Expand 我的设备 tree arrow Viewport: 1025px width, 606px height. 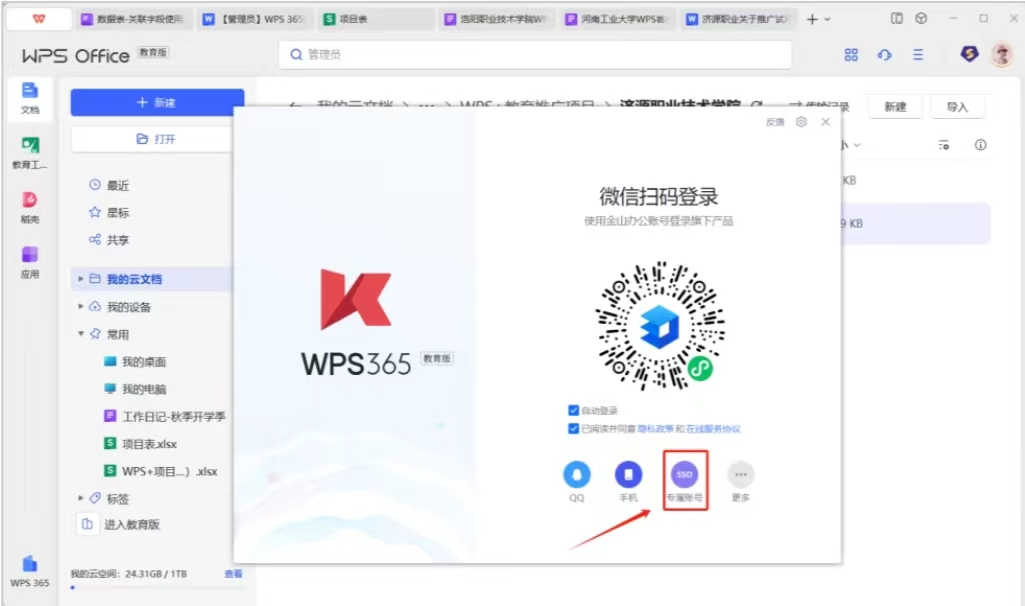coord(80,307)
